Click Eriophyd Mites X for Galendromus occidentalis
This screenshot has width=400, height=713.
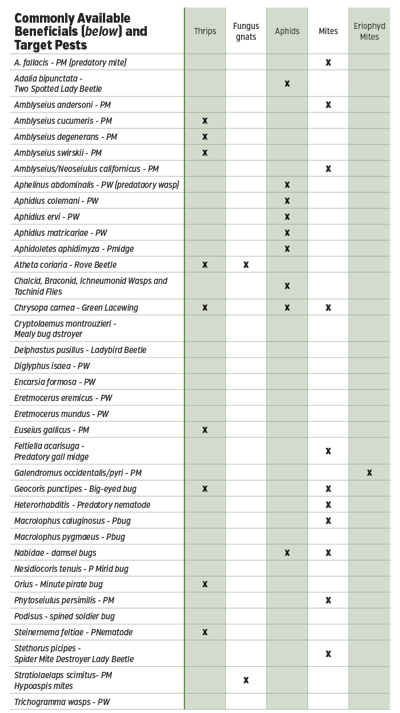369,473
